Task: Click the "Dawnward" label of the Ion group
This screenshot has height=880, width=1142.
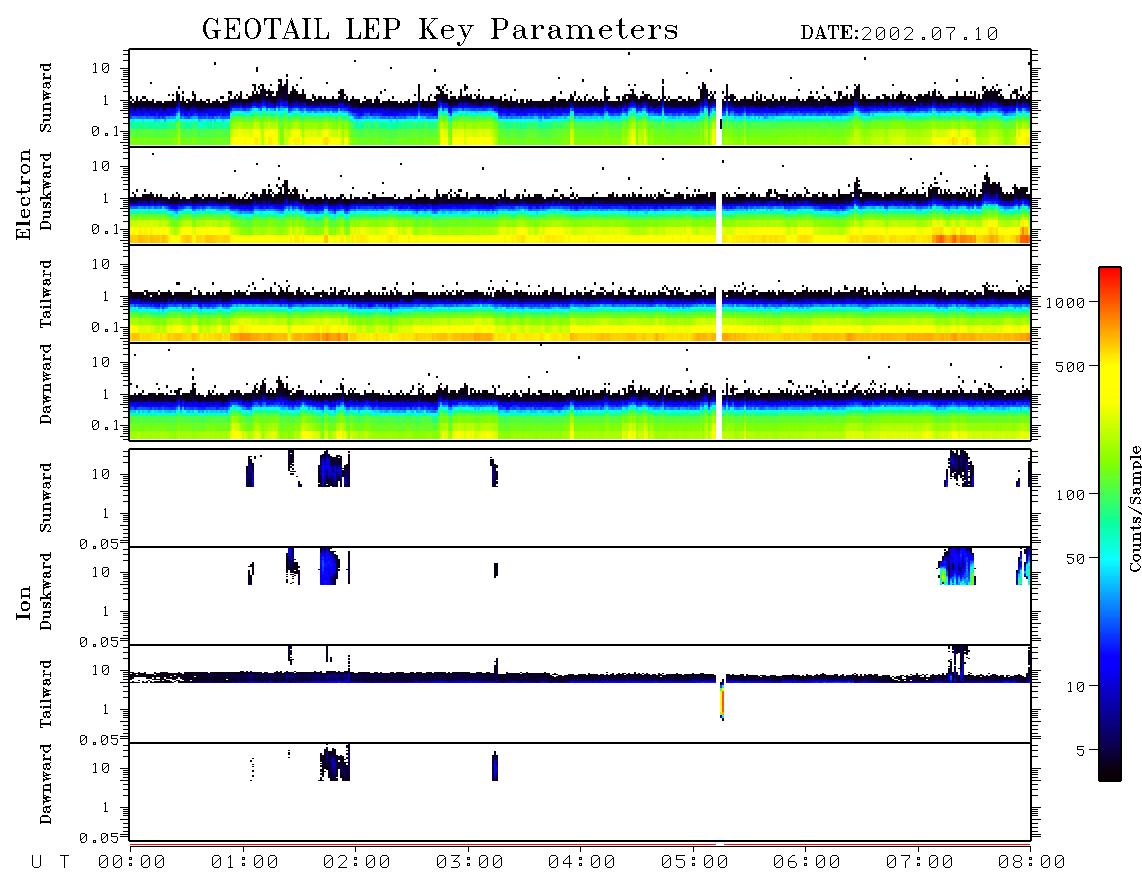Action: pos(46,784)
